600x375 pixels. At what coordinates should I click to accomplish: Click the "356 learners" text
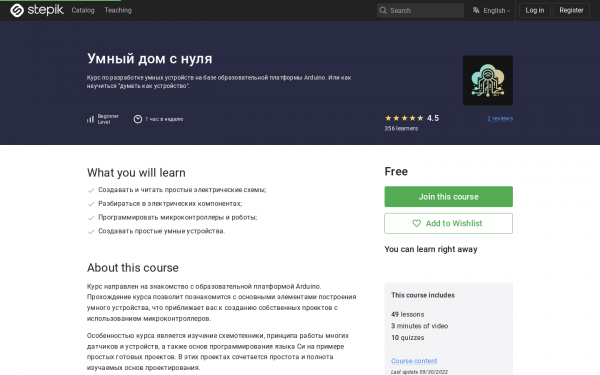tap(401, 129)
